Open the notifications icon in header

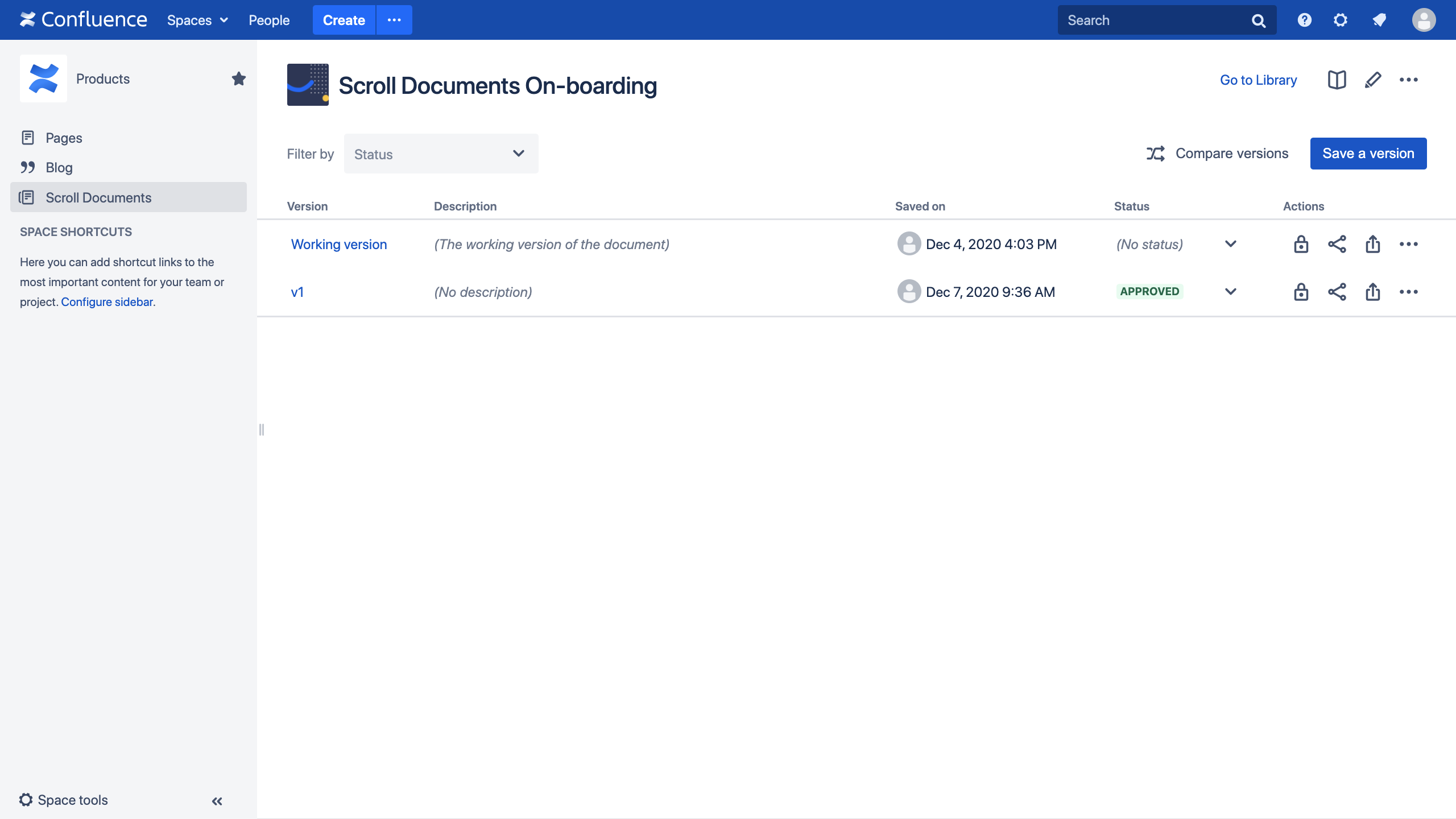point(1379,20)
